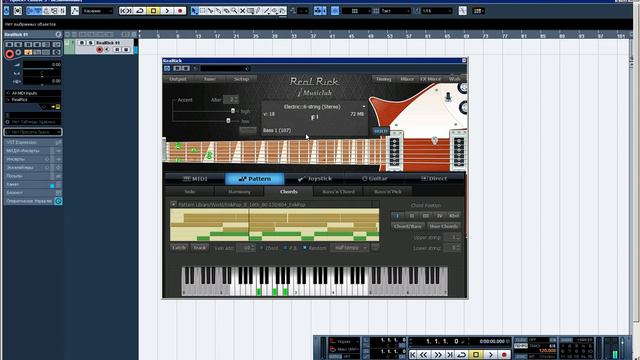
Task: Toggle monitor on RealRick 01 track
Action: 107,50
